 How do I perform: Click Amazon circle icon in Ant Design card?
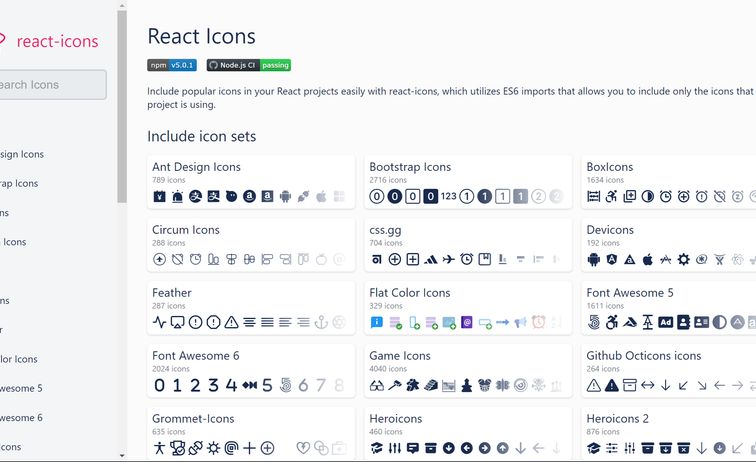click(x=249, y=196)
